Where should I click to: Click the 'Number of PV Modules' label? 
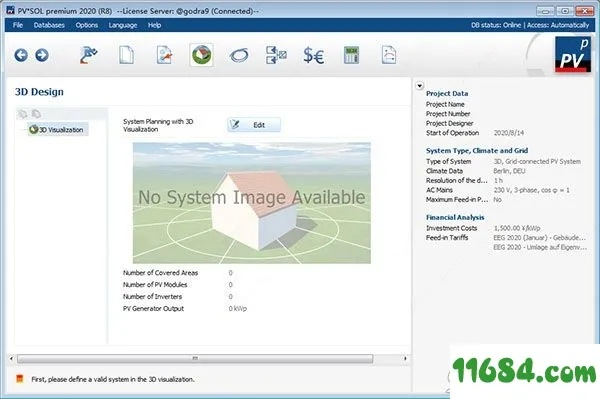coord(155,285)
